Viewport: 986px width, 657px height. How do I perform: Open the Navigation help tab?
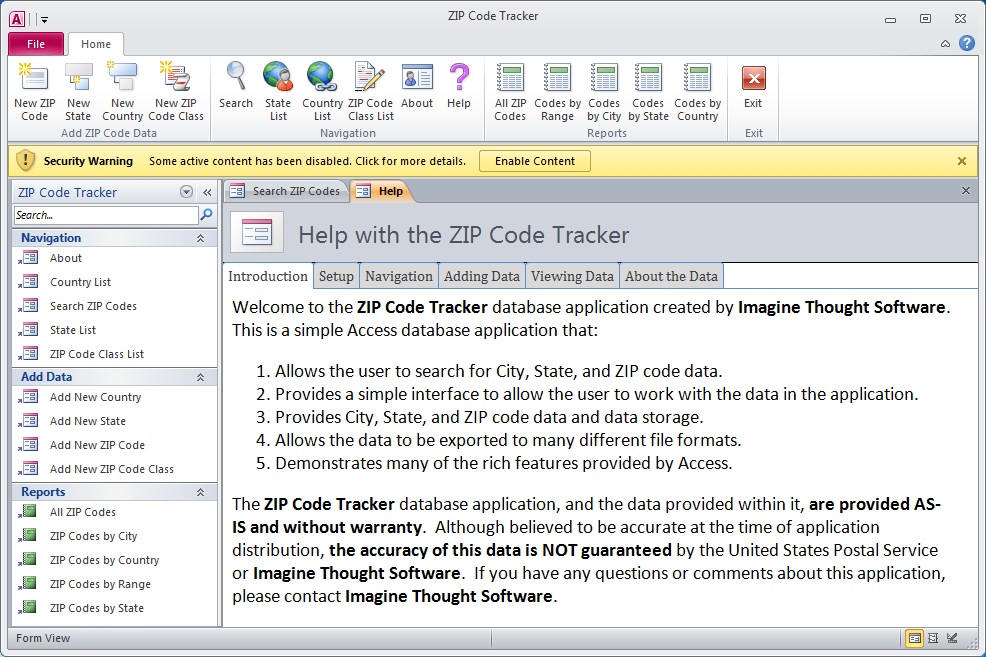pyautogui.click(x=399, y=276)
